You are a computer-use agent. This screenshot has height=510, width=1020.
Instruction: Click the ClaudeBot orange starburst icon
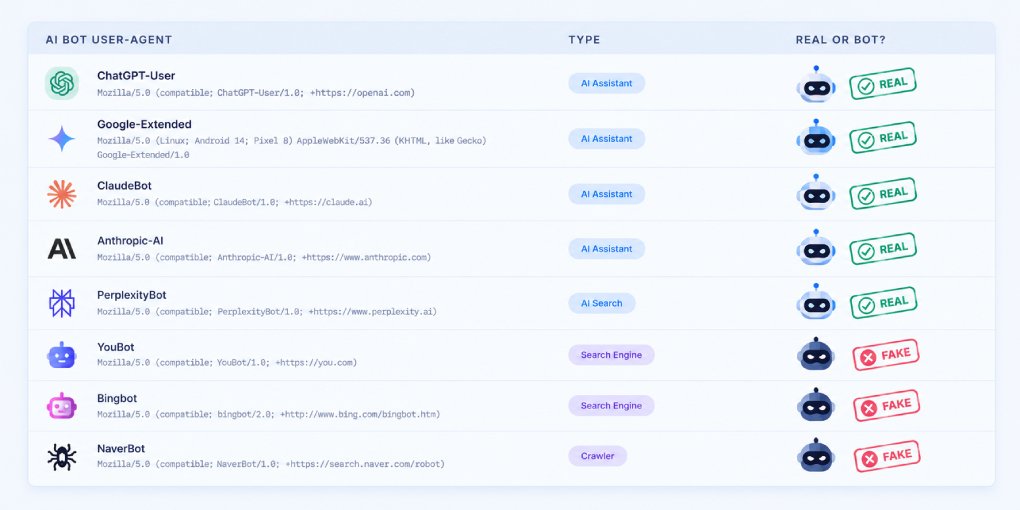[x=62, y=194]
